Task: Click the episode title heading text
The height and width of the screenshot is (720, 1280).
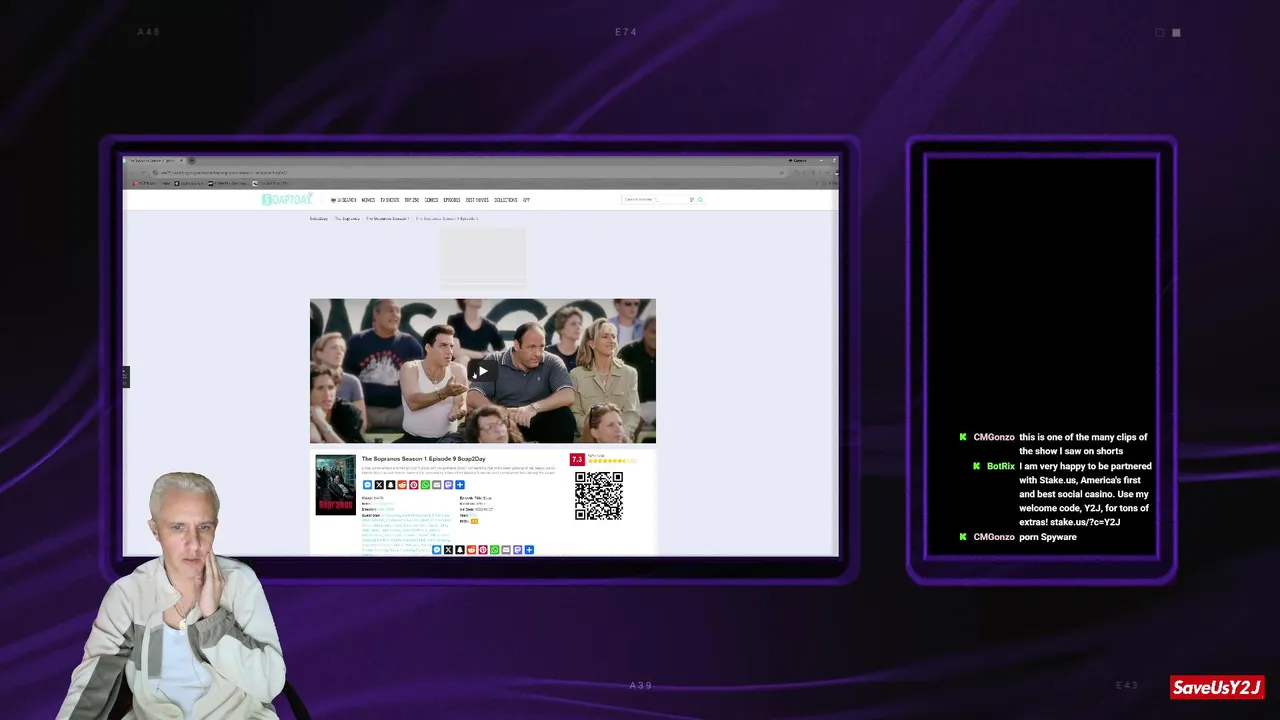Action: coord(423,459)
